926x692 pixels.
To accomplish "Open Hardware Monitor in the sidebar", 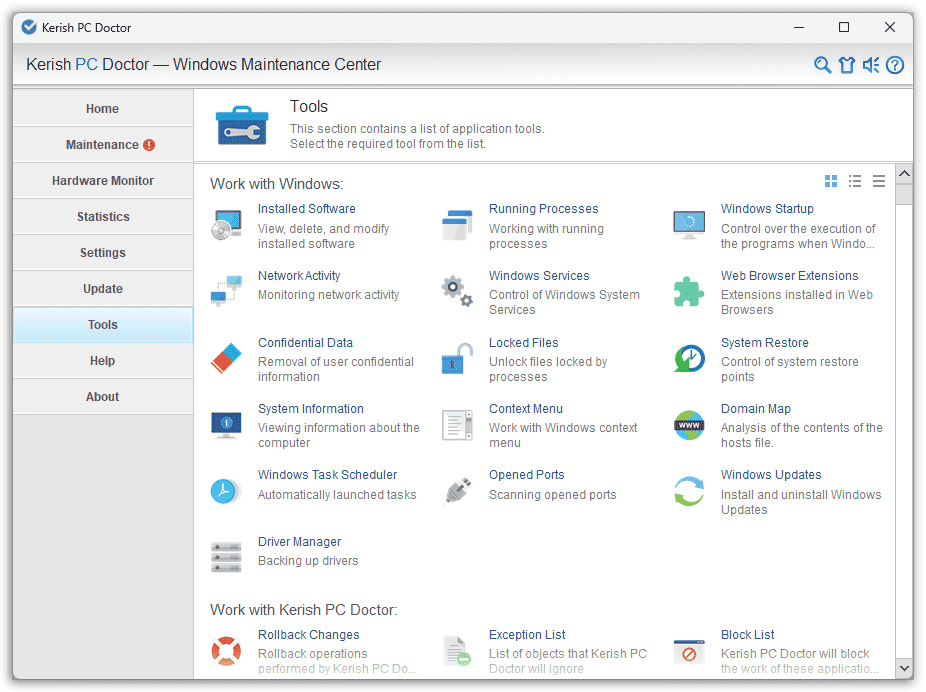I will 103,181.
